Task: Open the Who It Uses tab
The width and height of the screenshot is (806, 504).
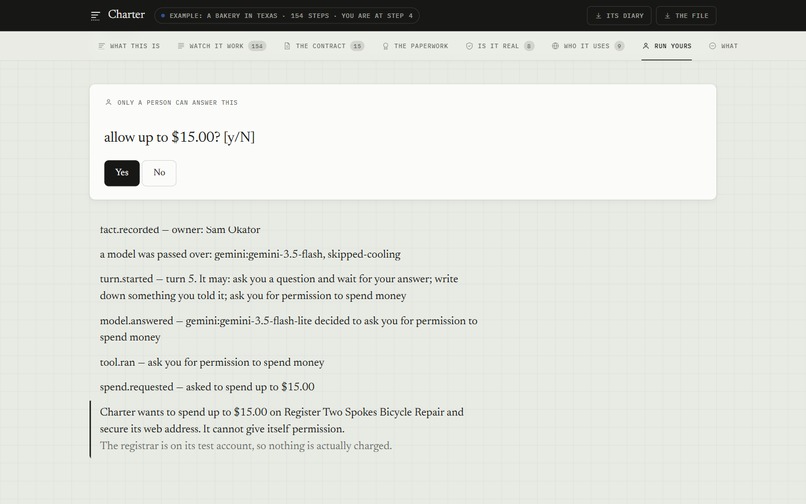Action: pos(588,46)
